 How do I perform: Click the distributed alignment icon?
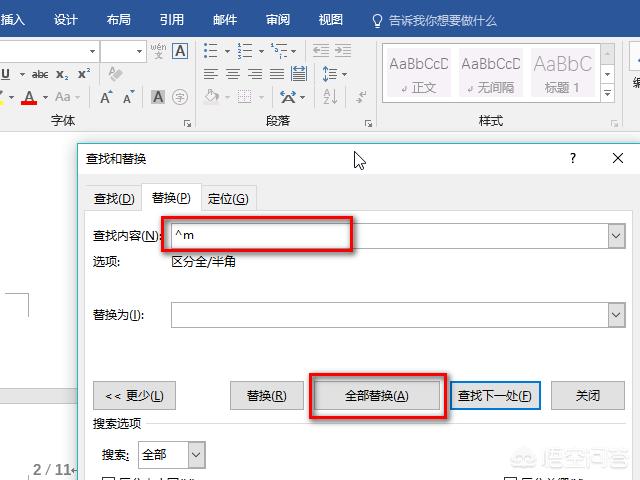coord(299,74)
